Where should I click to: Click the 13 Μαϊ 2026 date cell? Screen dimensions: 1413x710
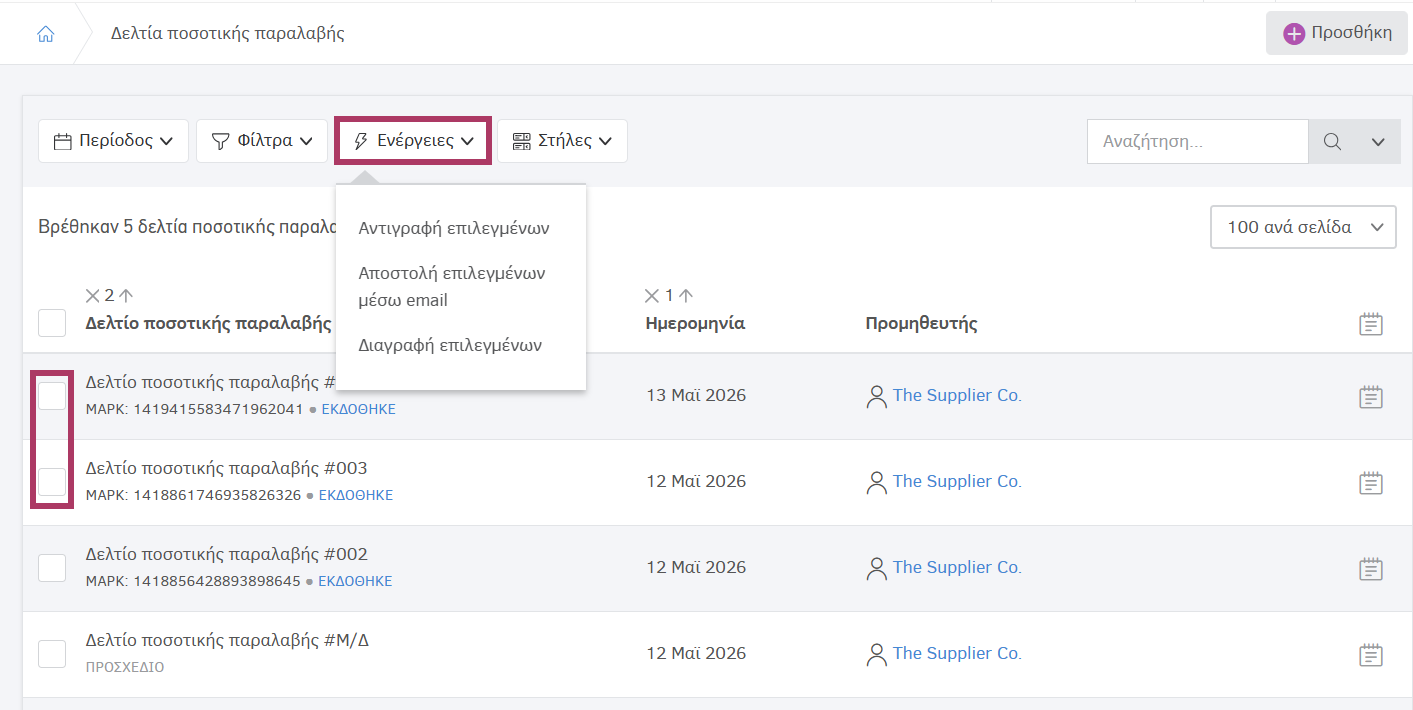point(696,395)
